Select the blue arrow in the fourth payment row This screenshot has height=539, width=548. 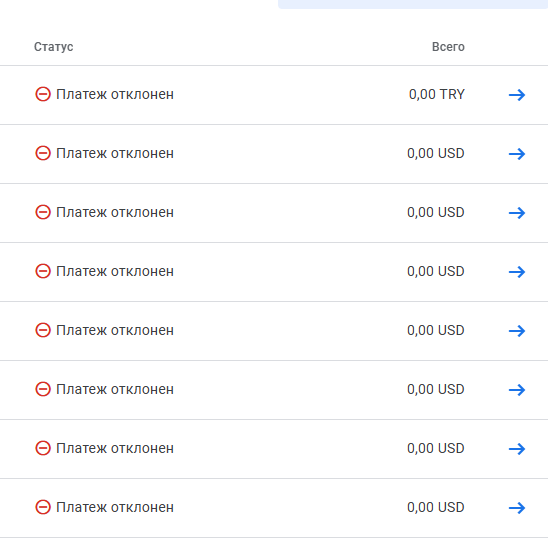(517, 272)
